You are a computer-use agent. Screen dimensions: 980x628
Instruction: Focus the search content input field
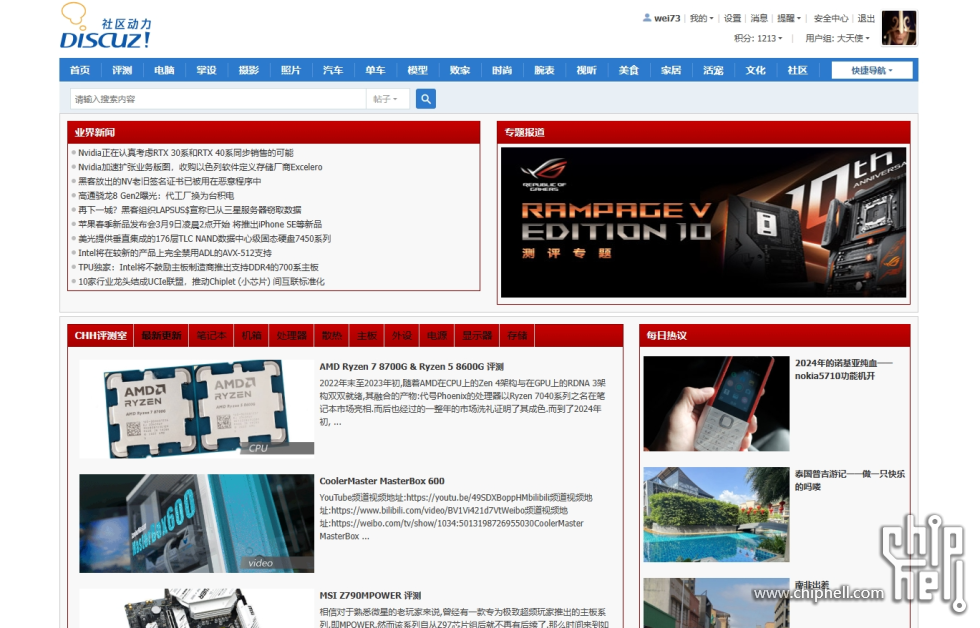[x=218, y=99]
